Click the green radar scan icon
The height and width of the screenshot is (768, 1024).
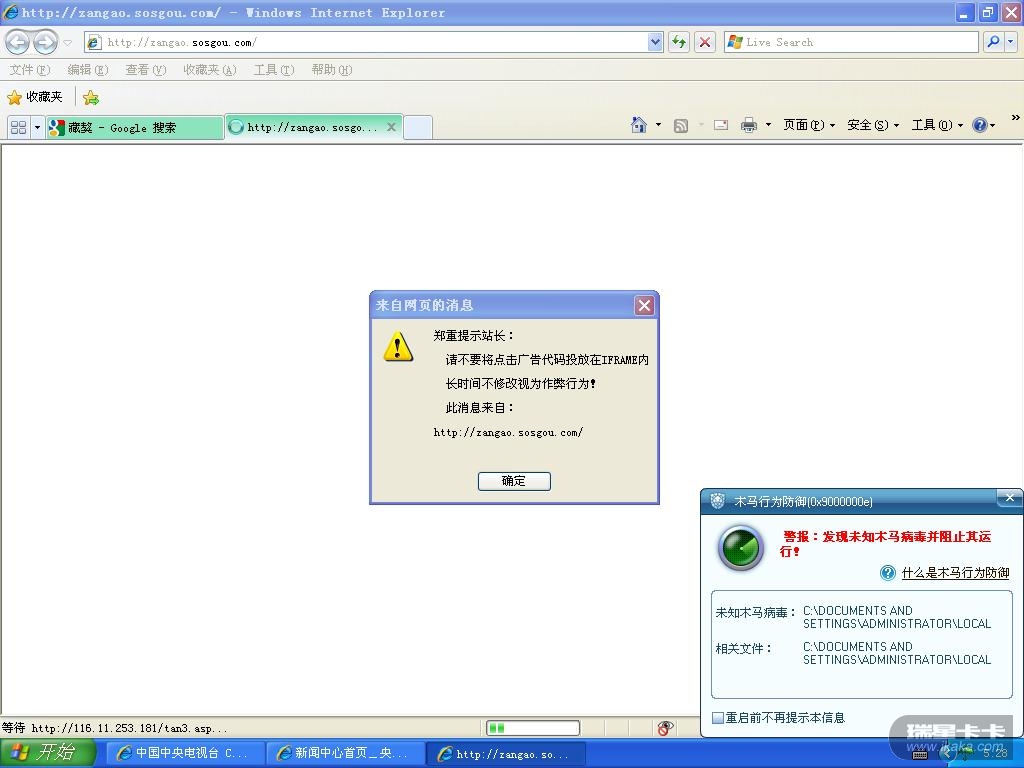(741, 548)
